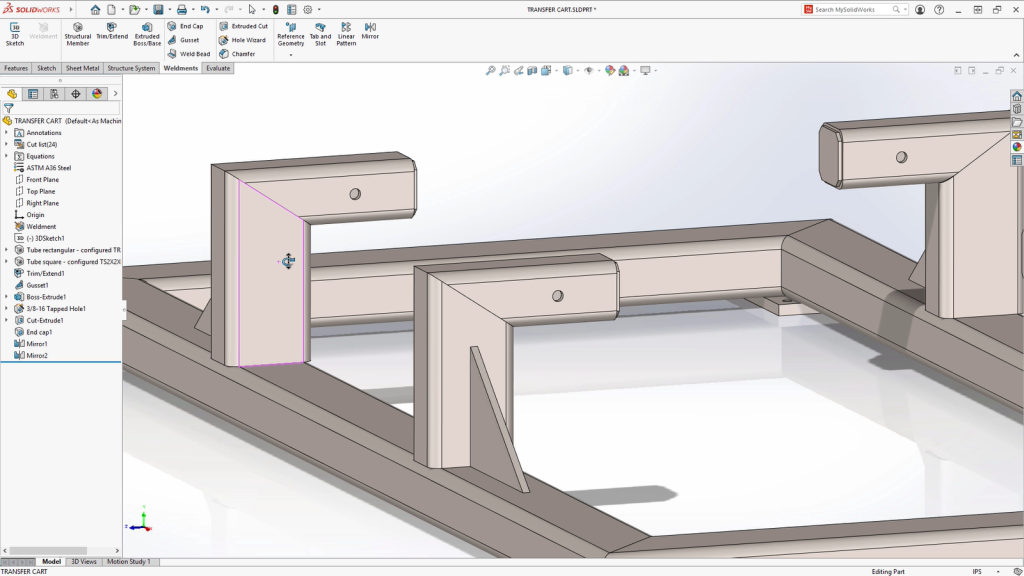Click the Rebuild traffic light icon
1024x576 pixels.
[x=276, y=9]
